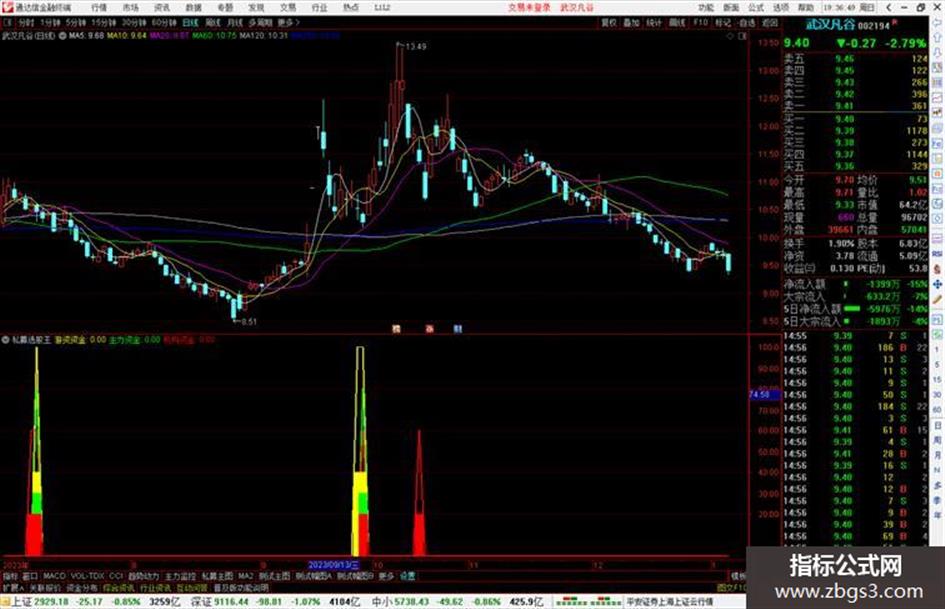The width and height of the screenshot is (945, 609).
Task: Click the diamond icon at chart top-right
Action: pyautogui.click(x=730, y=36)
